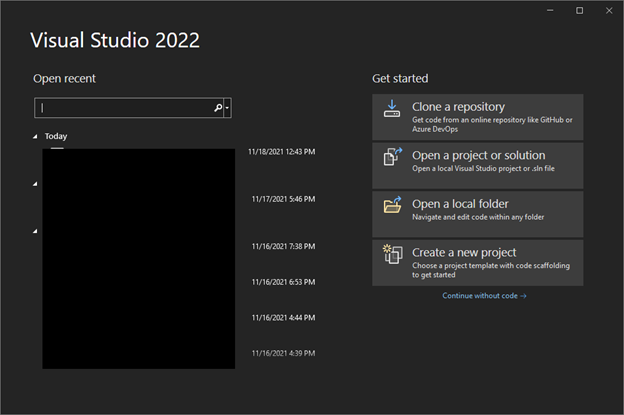Choose Open a project or solution title
The width and height of the screenshot is (624, 415).
pos(479,155)
